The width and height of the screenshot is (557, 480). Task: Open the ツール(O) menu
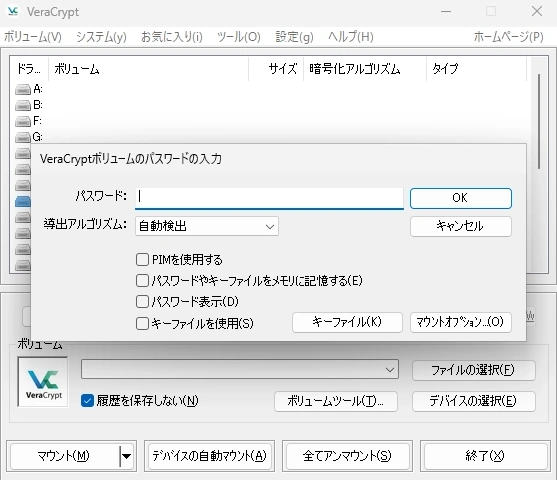[x=239, y=37]
